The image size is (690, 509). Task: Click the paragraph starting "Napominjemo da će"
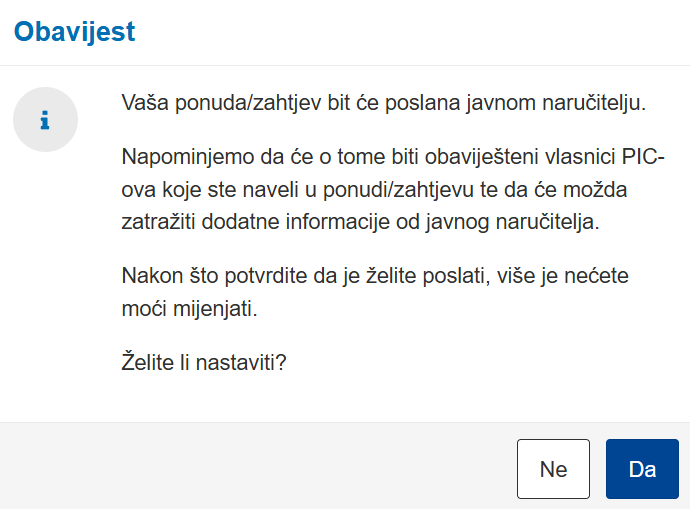coord(393,189)
